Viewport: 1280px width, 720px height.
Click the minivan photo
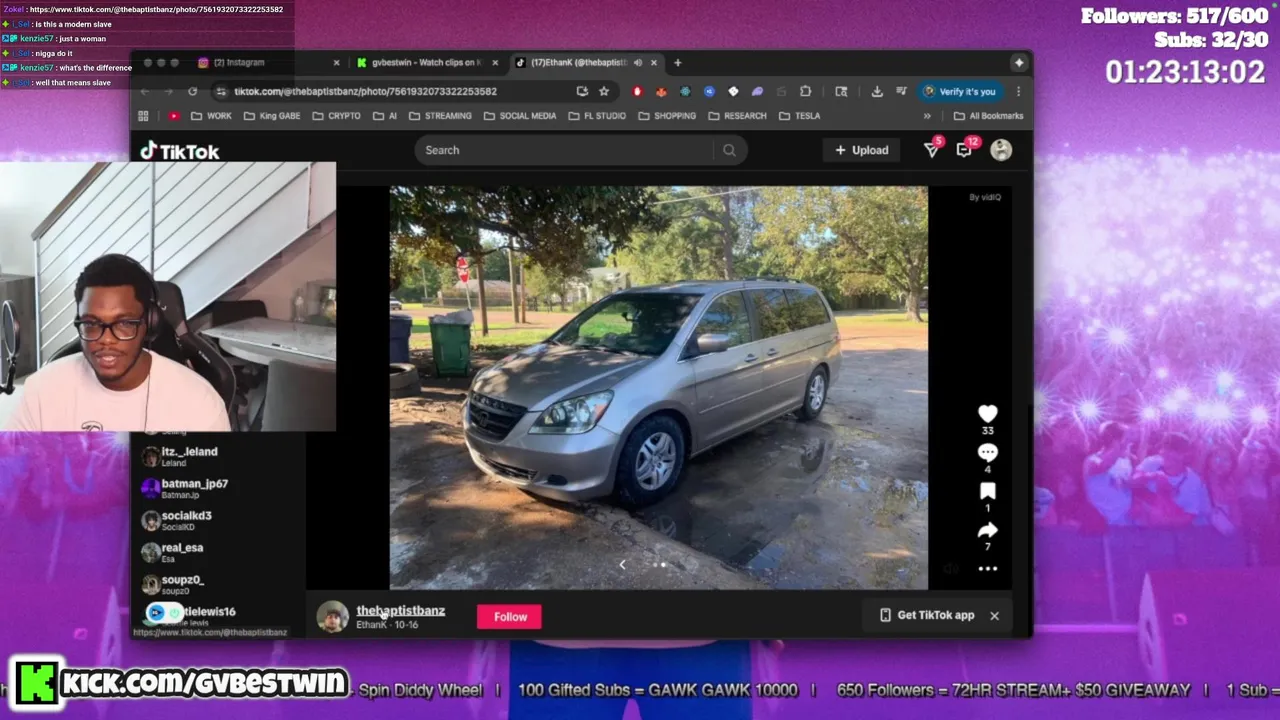pyautogui.click(x=658, y=387)
